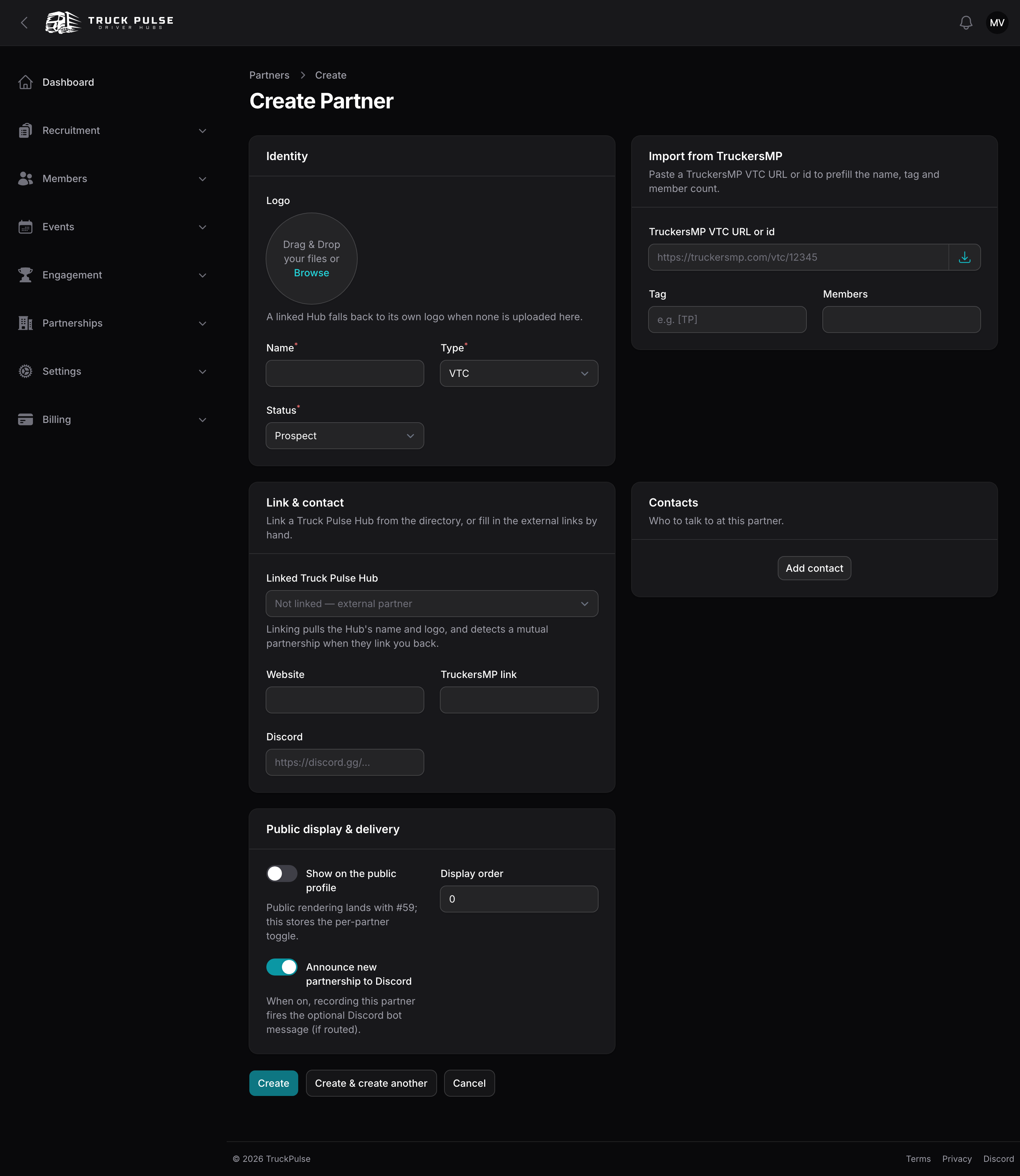The image size is (1020, 1176).
Task: Click the logo drag and drop circle
Action: 311,259
